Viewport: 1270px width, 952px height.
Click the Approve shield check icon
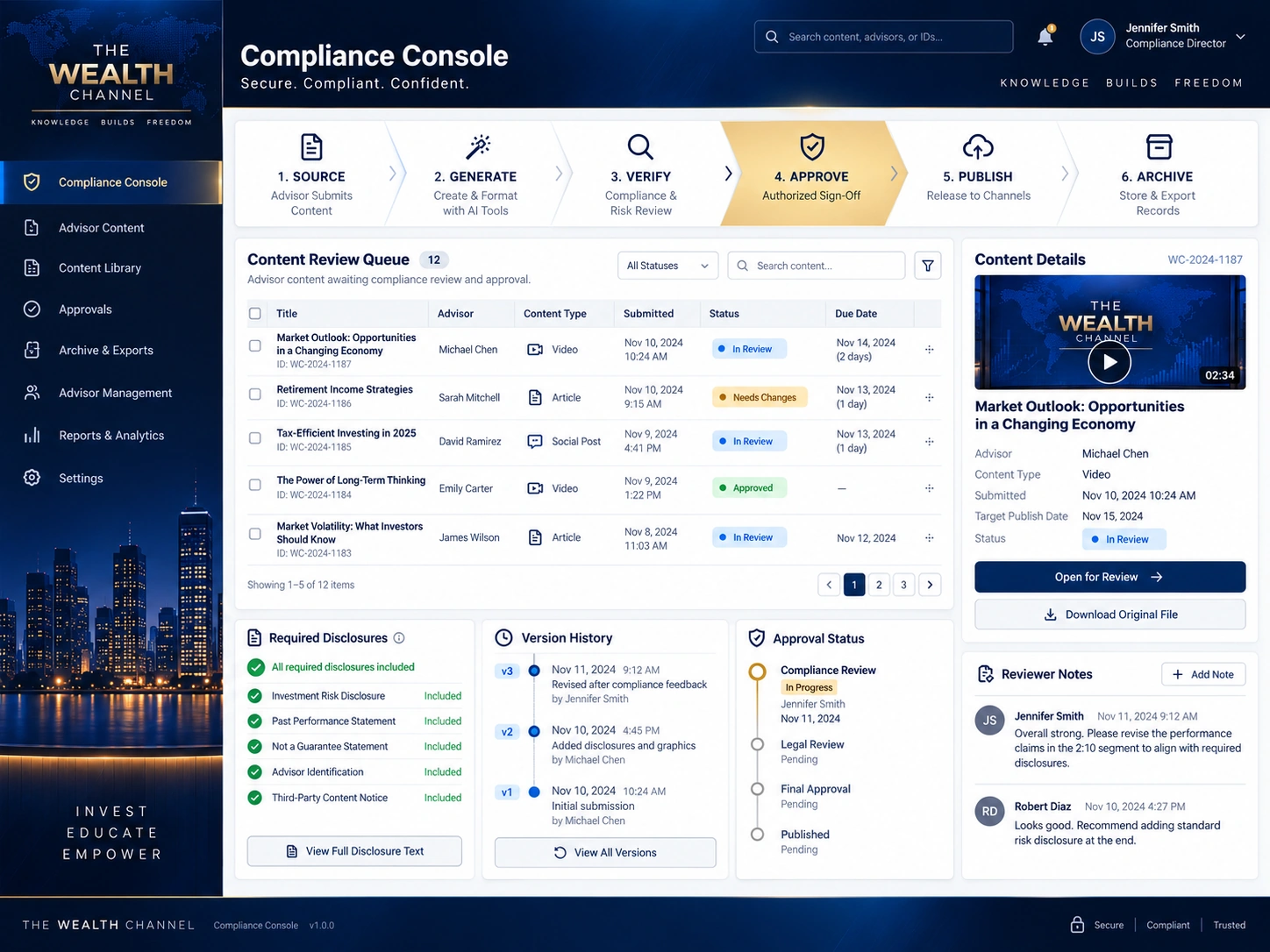point(812,146)
